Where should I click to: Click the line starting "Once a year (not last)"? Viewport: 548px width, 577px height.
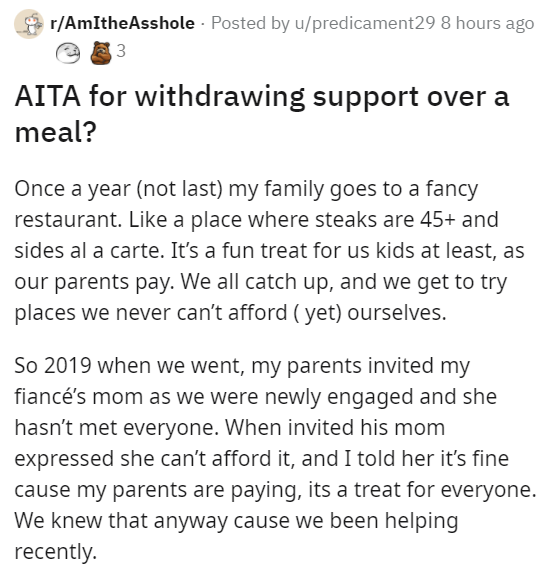246,190
